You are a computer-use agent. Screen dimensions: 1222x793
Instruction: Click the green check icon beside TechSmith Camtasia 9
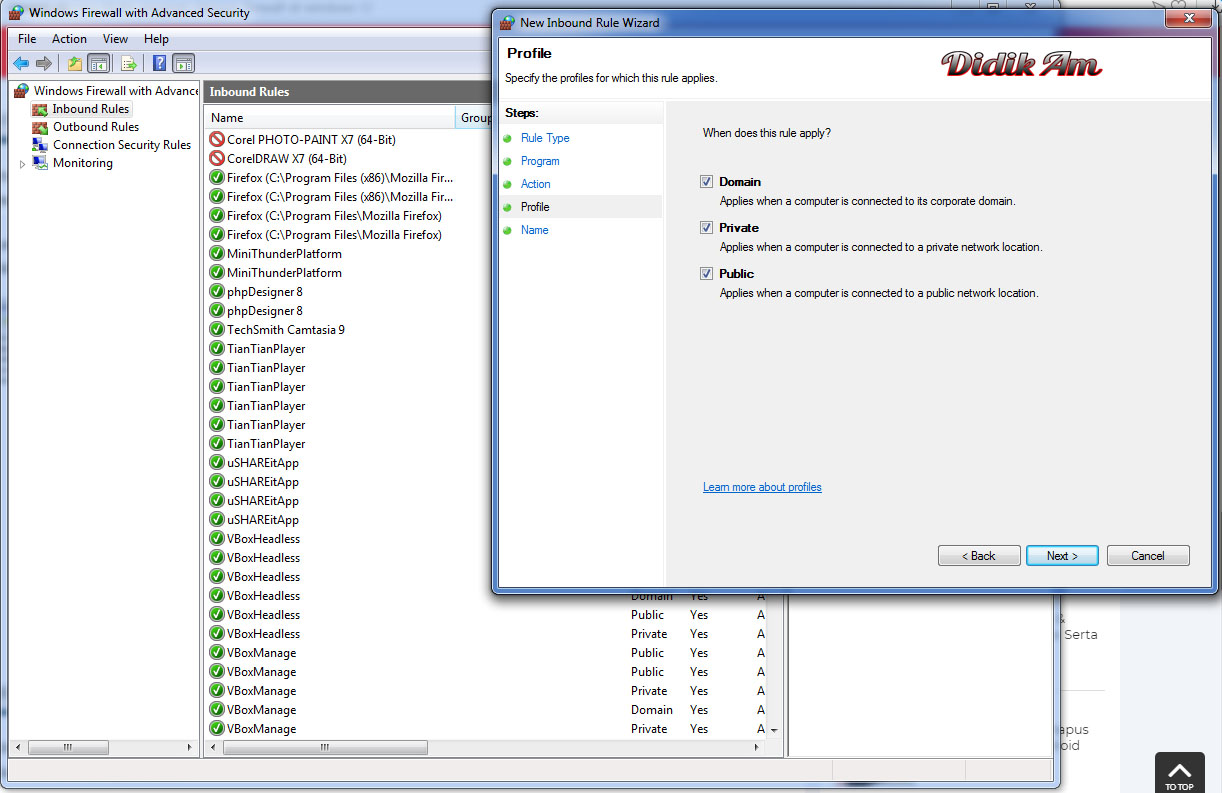coord(217,330)
